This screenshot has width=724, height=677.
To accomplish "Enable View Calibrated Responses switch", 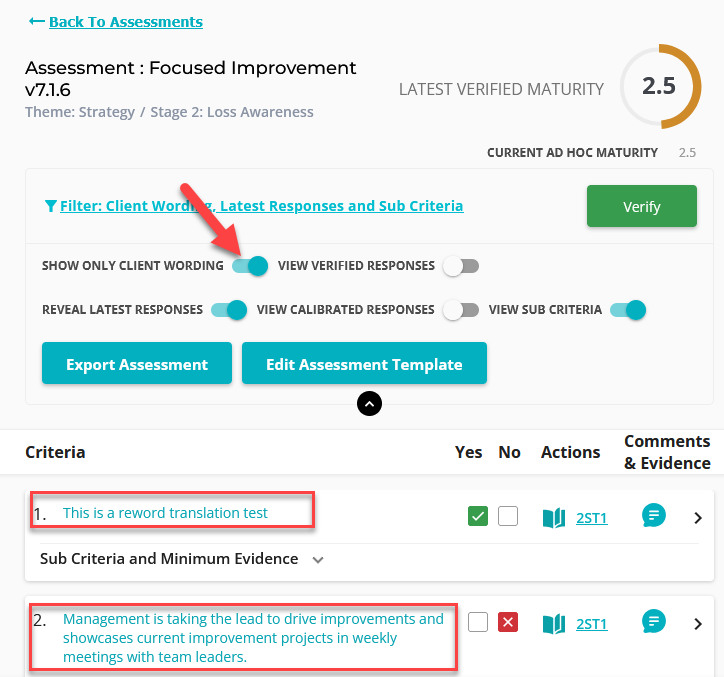I will (461, 310).
